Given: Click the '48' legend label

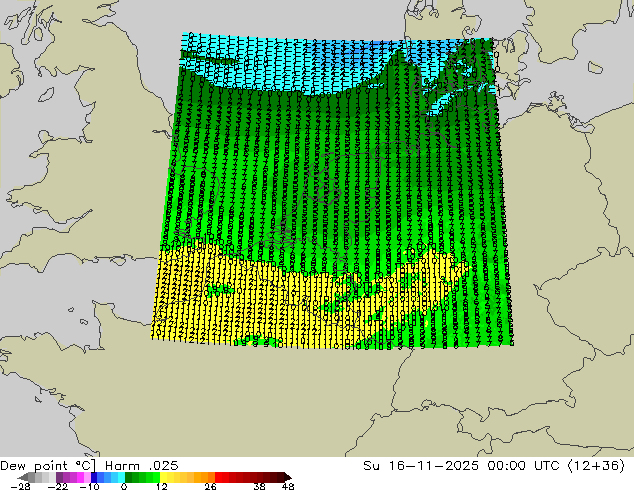Looking at the screenshot, I should coord(288,486).
